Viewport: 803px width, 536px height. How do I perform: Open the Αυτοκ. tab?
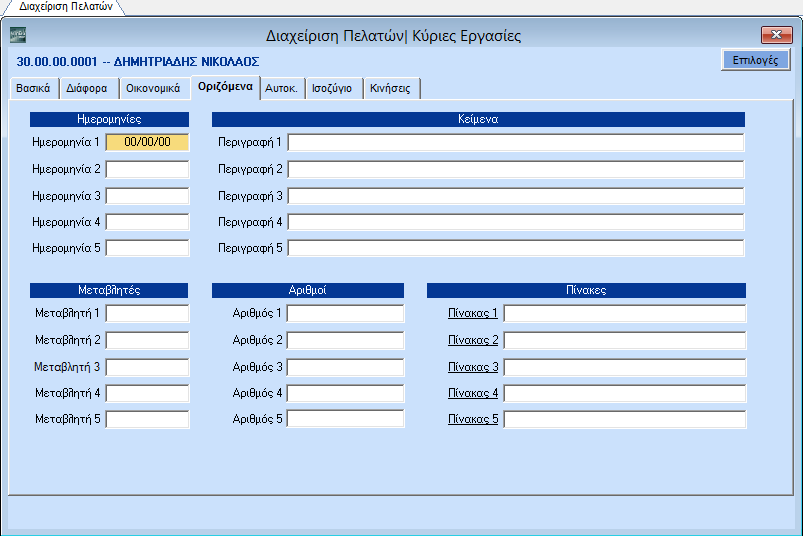point(282,88)
